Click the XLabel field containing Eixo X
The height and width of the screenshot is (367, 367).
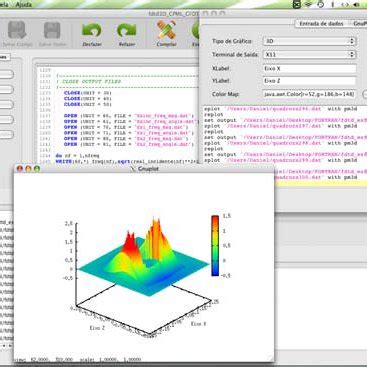click(309, 68)
